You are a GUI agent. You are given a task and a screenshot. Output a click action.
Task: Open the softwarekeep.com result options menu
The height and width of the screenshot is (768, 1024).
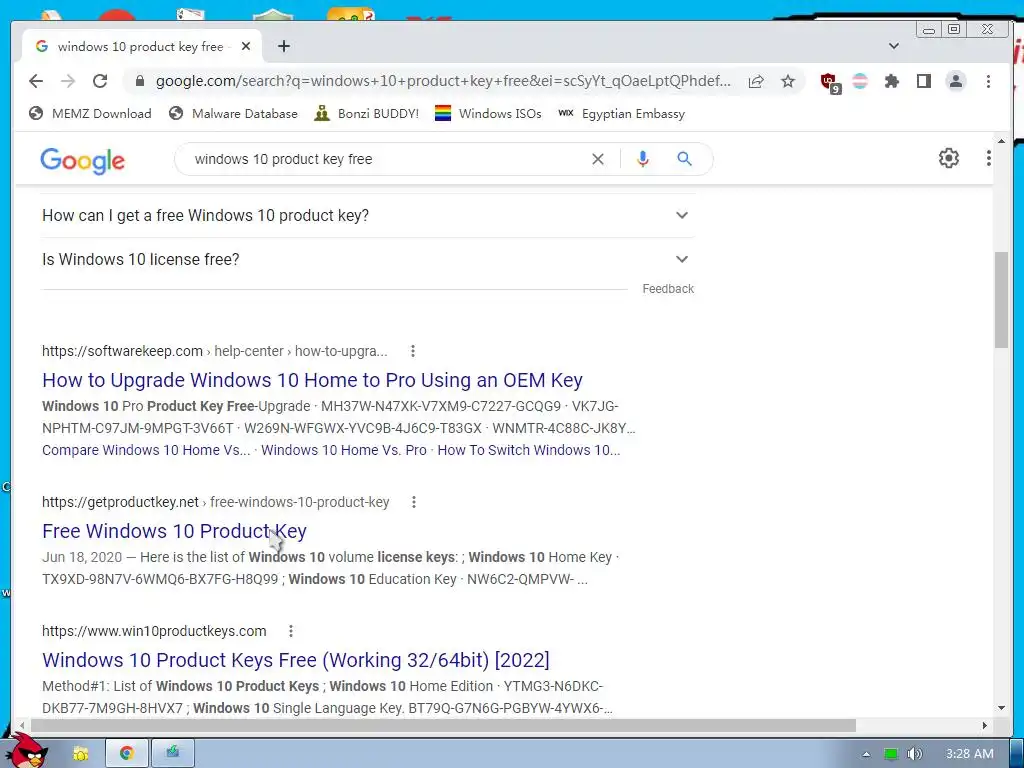tap(412, 351)
